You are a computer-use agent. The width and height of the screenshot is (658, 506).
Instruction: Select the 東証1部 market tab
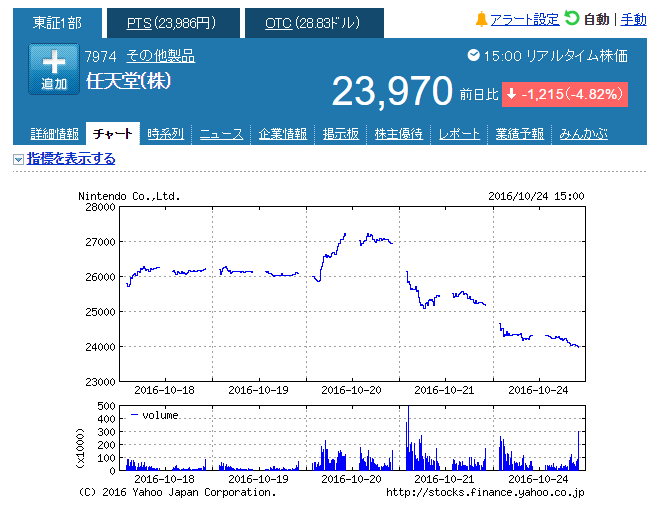(57, 23)
